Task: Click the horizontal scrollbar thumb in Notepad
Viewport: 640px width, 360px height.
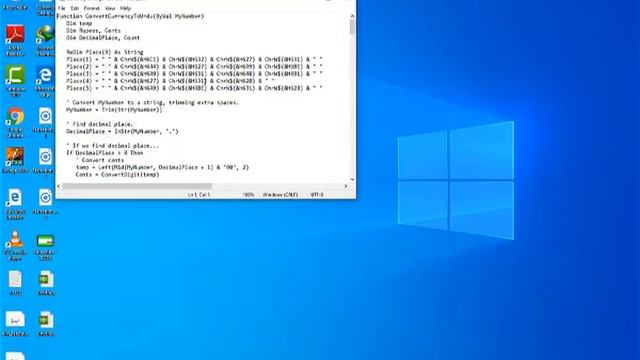Action: (x=137, y=186)
